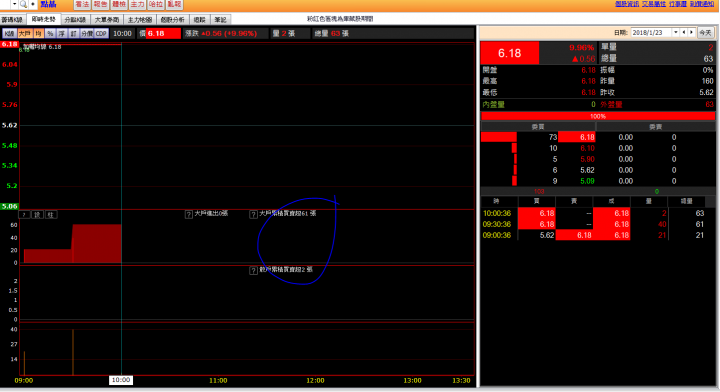Screen dimensions: 720x392
Task: Click the big red 6.18 price box
Action: (510, 53)
